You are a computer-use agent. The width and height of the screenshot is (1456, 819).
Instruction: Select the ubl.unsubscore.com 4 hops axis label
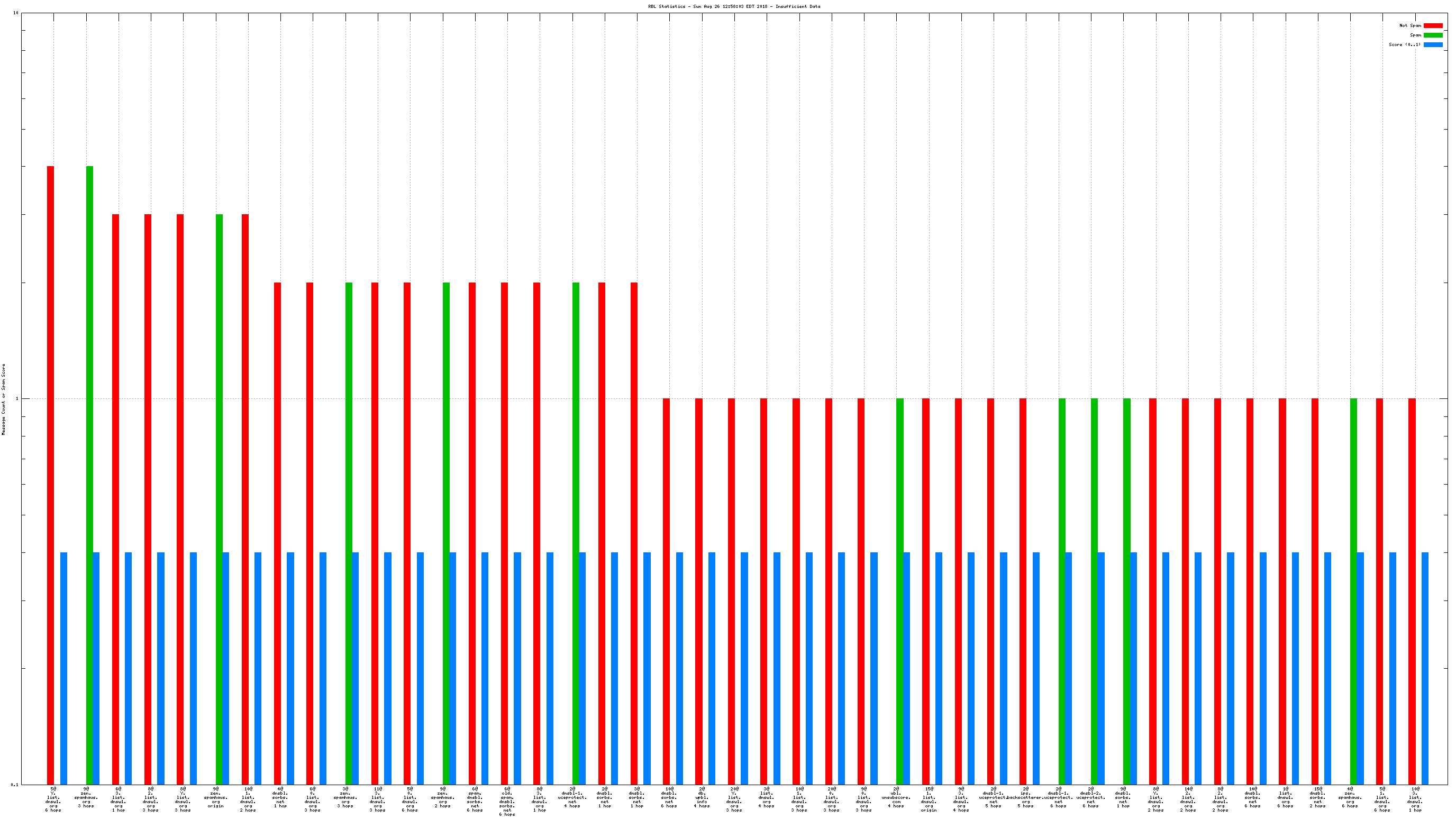(896, 797)
